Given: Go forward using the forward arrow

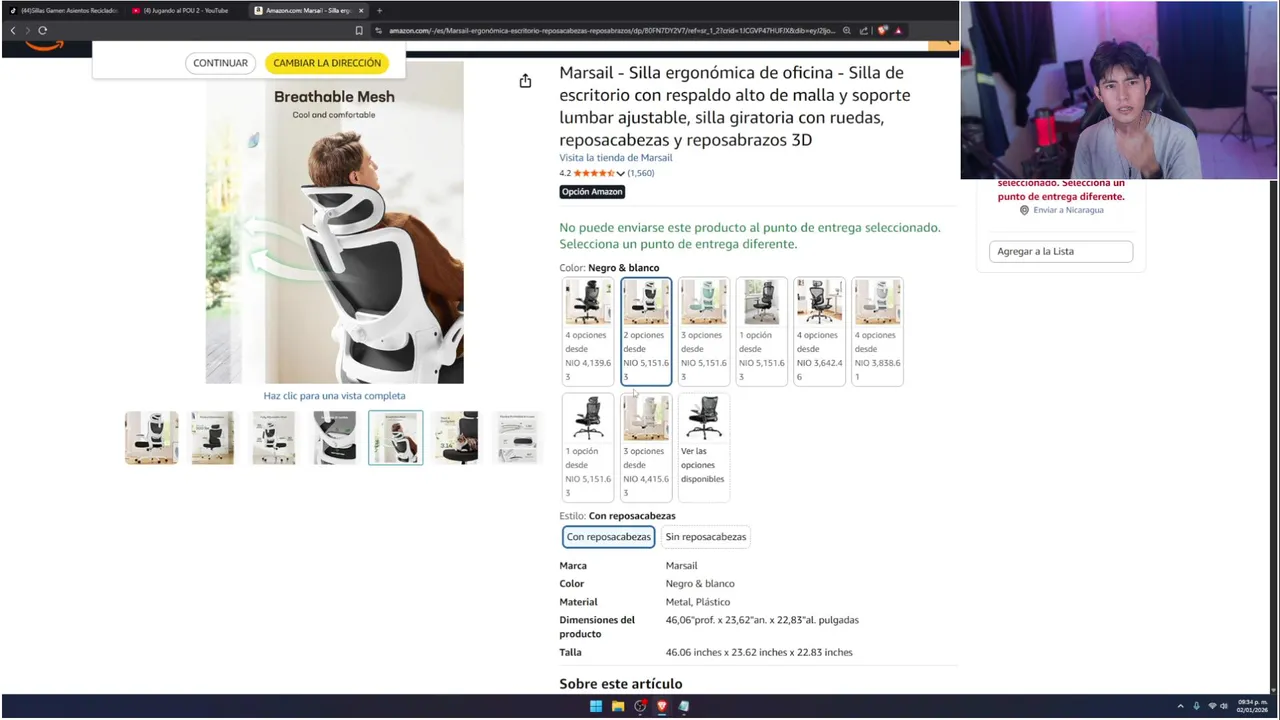Looking at the screenshot, I should 27,30.
